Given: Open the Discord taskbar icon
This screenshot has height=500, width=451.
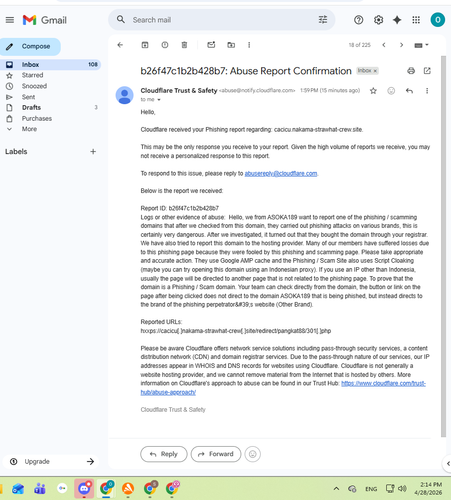Looking at the screenshot, I should (x=84, y=489).
